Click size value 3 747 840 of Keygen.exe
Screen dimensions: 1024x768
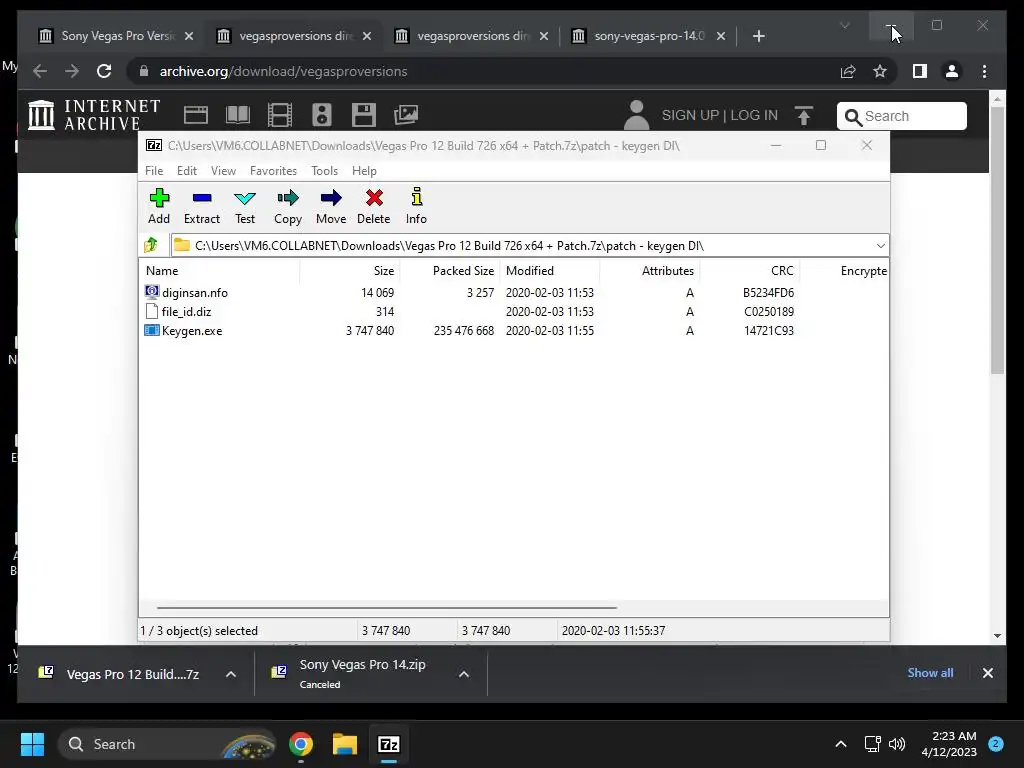[370, 330]
